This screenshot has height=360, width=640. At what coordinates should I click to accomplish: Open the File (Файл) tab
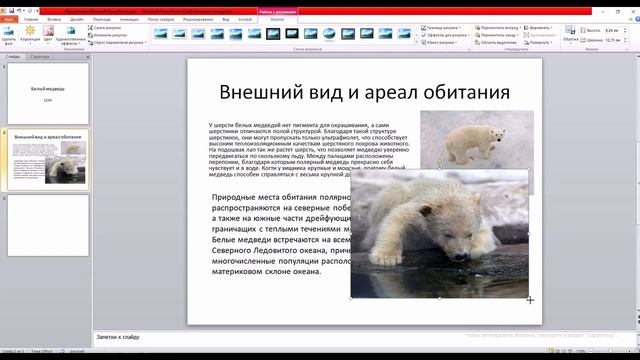coord(9,19)
